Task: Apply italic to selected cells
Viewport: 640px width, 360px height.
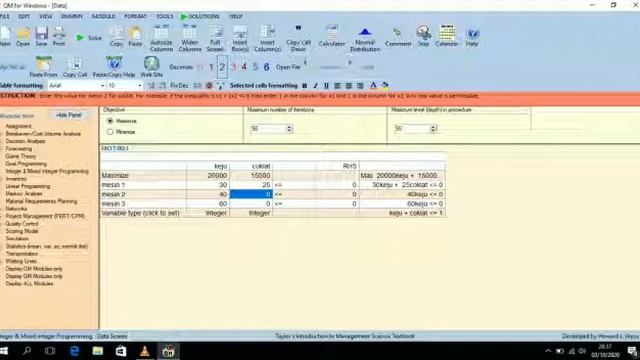Action: [x=316, y=86]
